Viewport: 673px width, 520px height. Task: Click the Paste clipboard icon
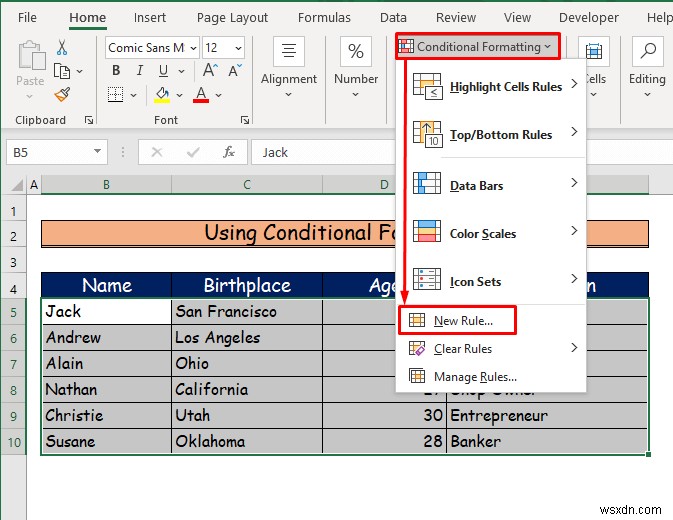[31, 55]
